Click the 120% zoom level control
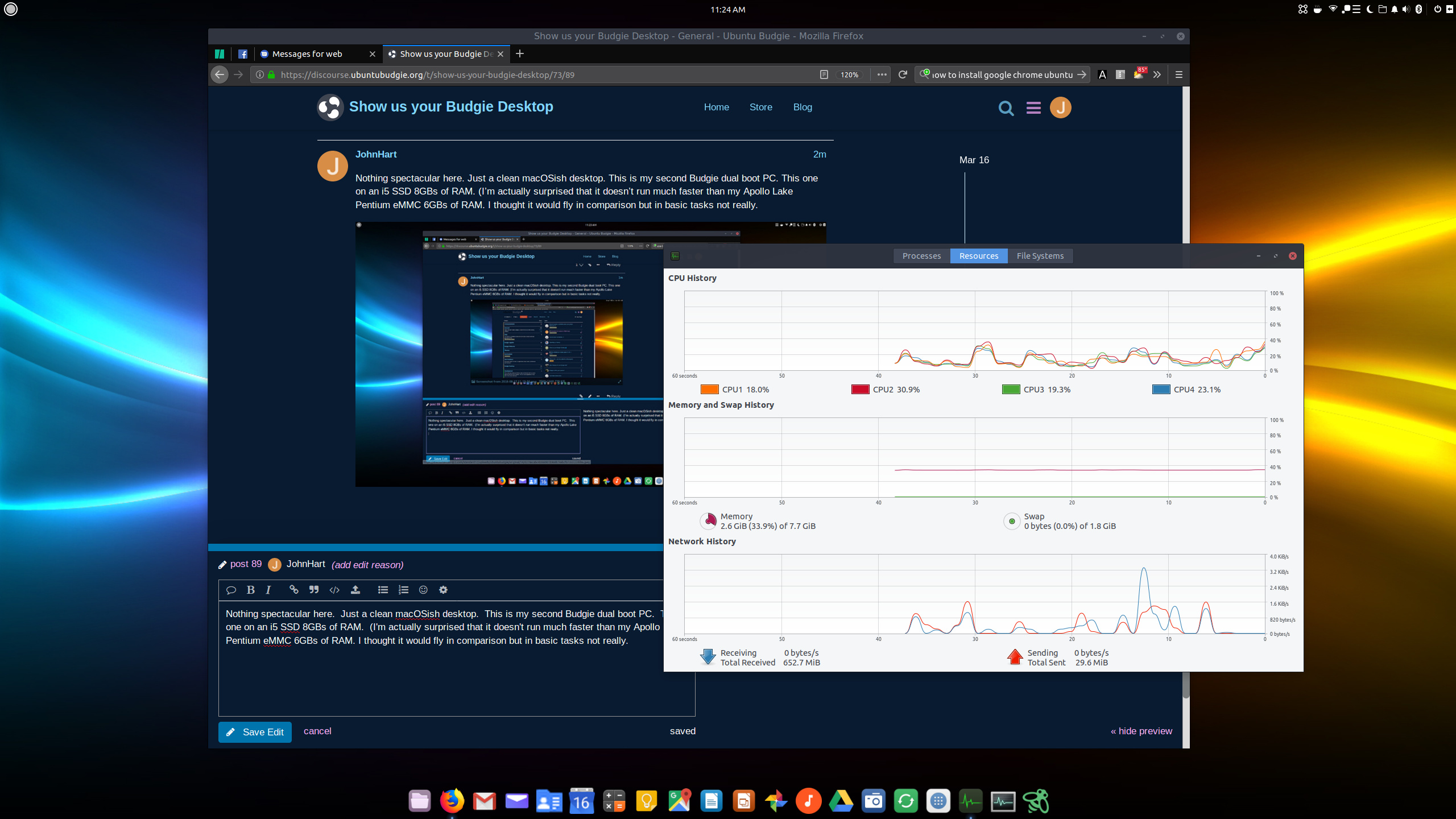 (850, 75)
